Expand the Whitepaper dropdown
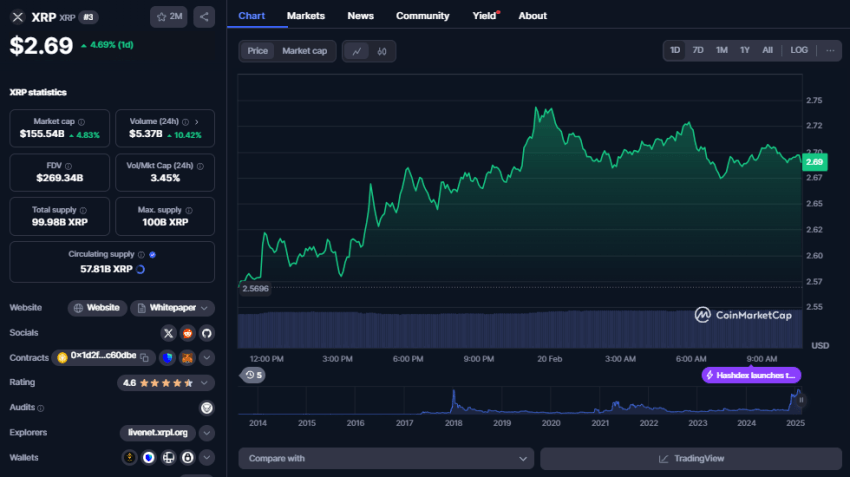 pyautogui.click(x=207, y=308)
